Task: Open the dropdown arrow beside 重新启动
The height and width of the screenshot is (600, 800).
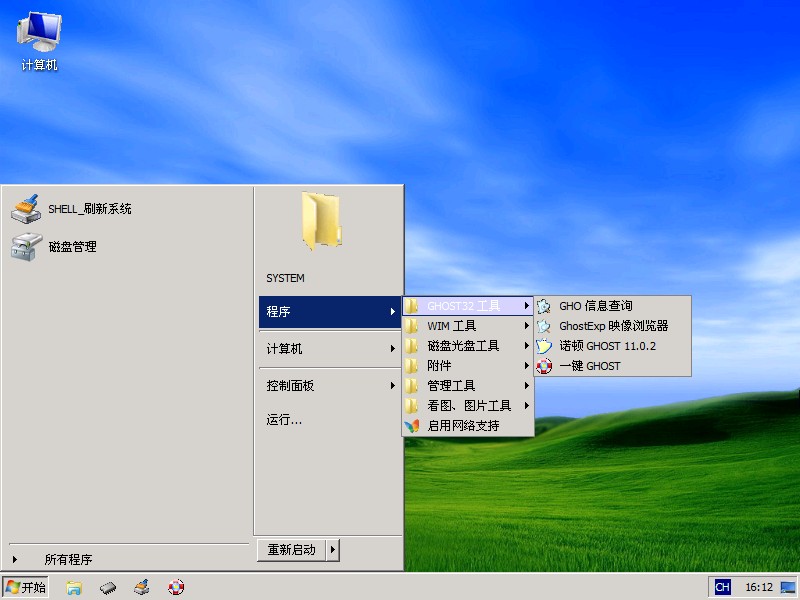Action: point(333,549)
